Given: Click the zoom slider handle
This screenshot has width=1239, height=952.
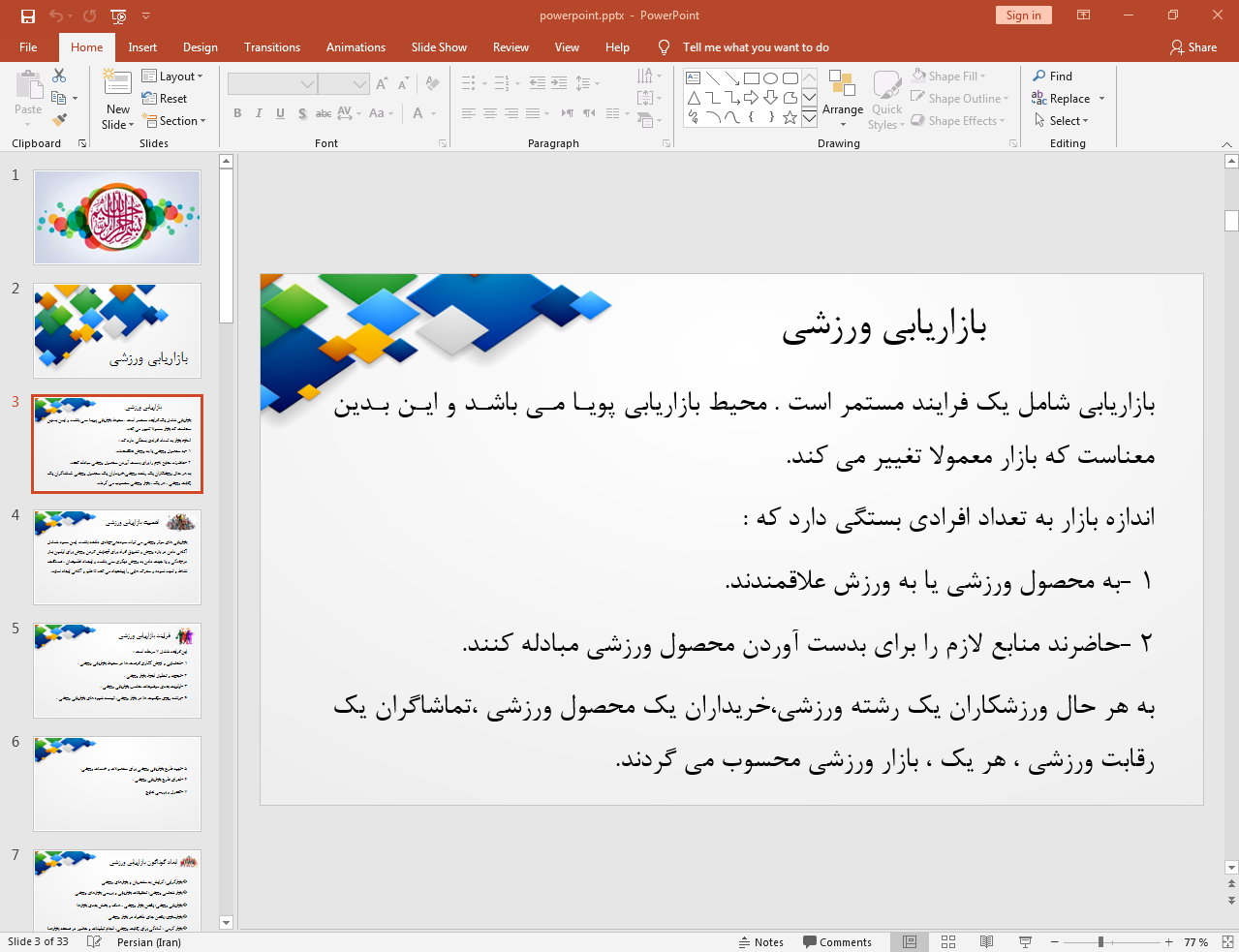Looking at the screenshot, I should point(1100,941).
